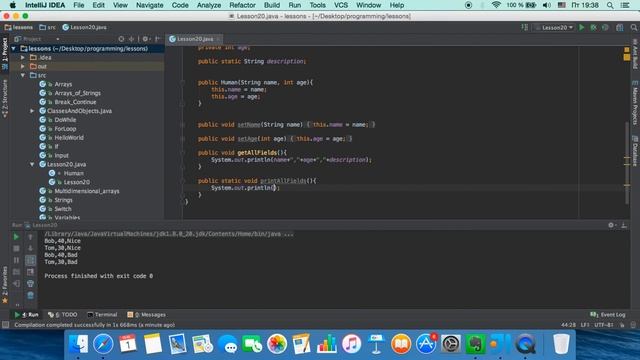Pause output in the Run panel
Screen dimensions: 640x360
coord(16,260)
